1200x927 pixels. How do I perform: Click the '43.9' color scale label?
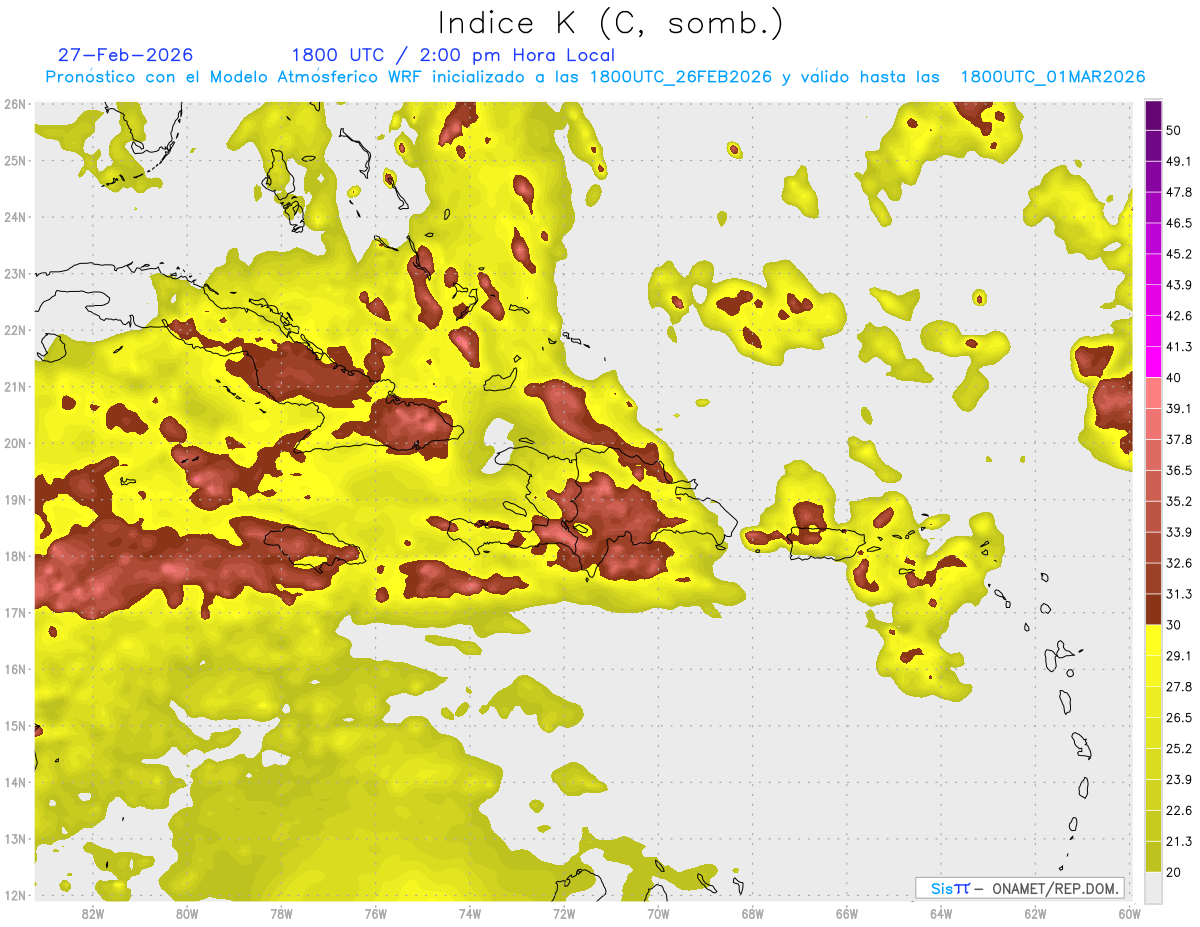click(x=1179, y=285)
